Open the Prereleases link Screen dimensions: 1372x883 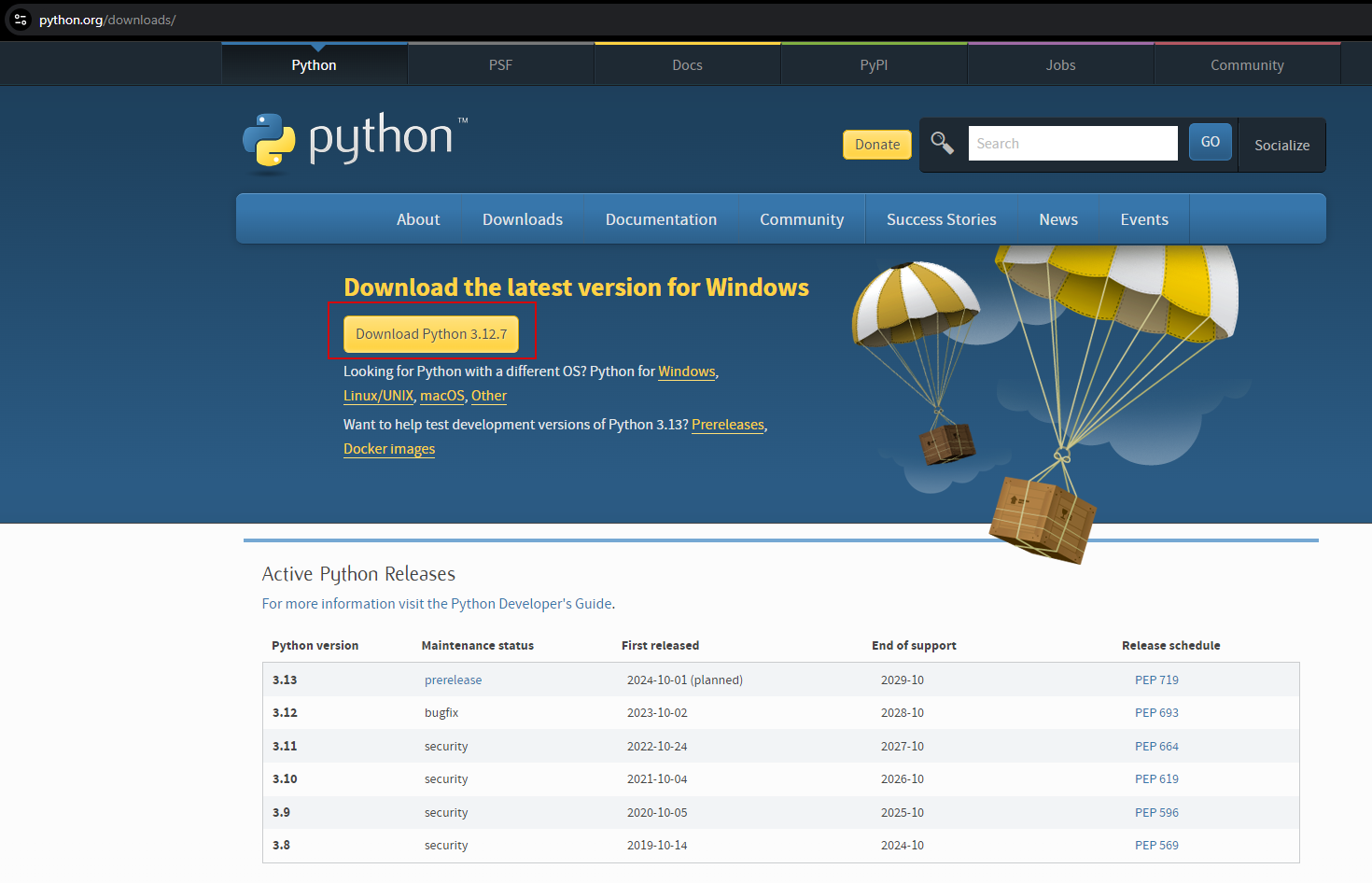tap(728, 425)
